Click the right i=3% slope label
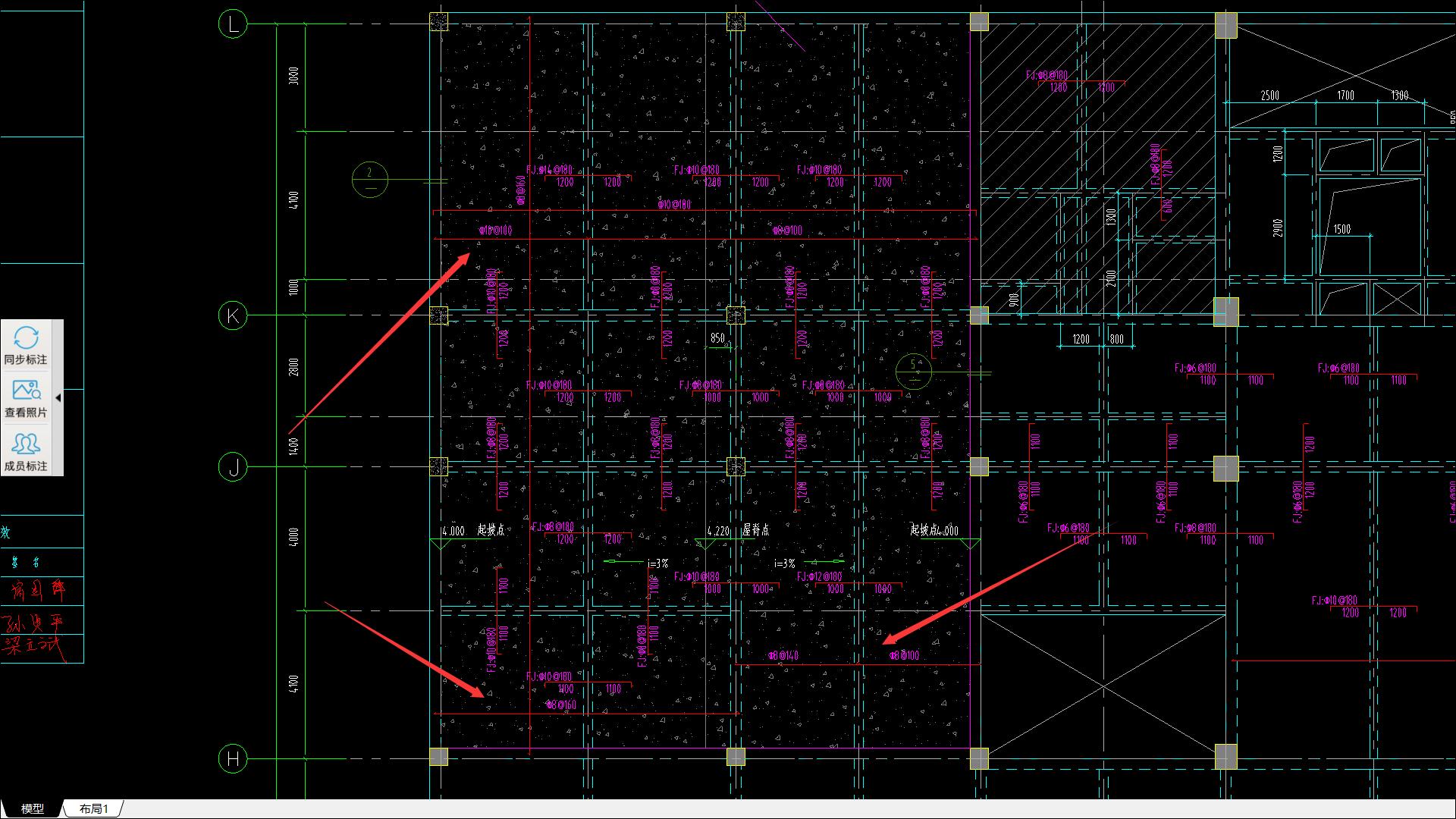 785,564
